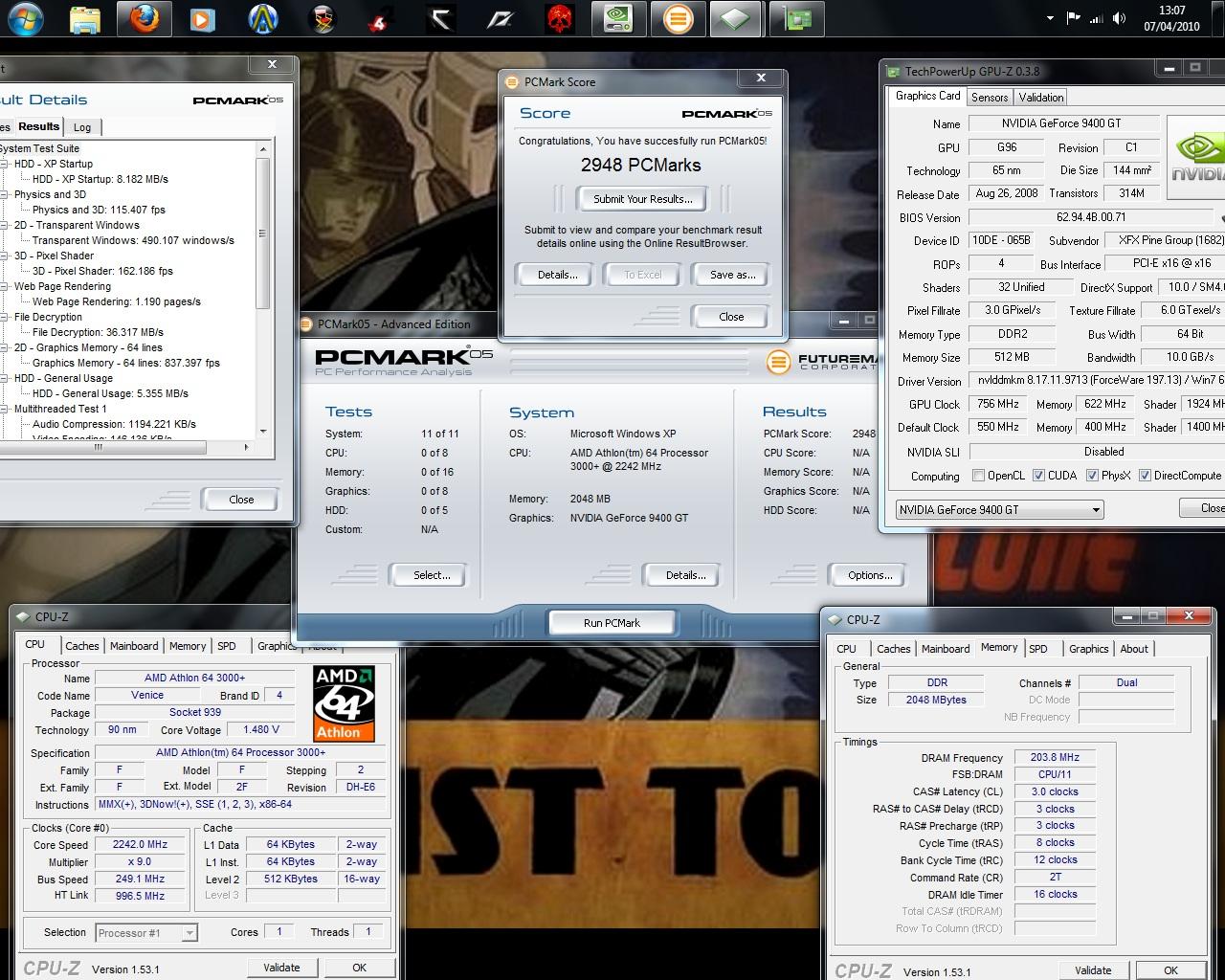Click Save as... in PCMark Score dialog
The image size is (1225, 980).
[733, 275]
